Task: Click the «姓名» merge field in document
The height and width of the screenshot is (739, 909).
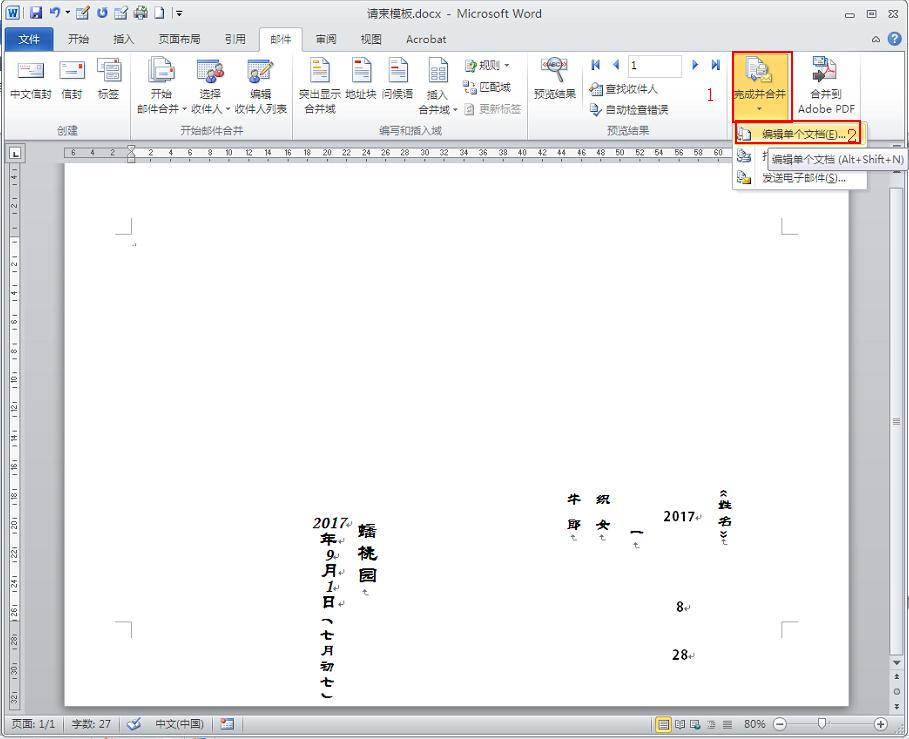Action: (724, 514)
